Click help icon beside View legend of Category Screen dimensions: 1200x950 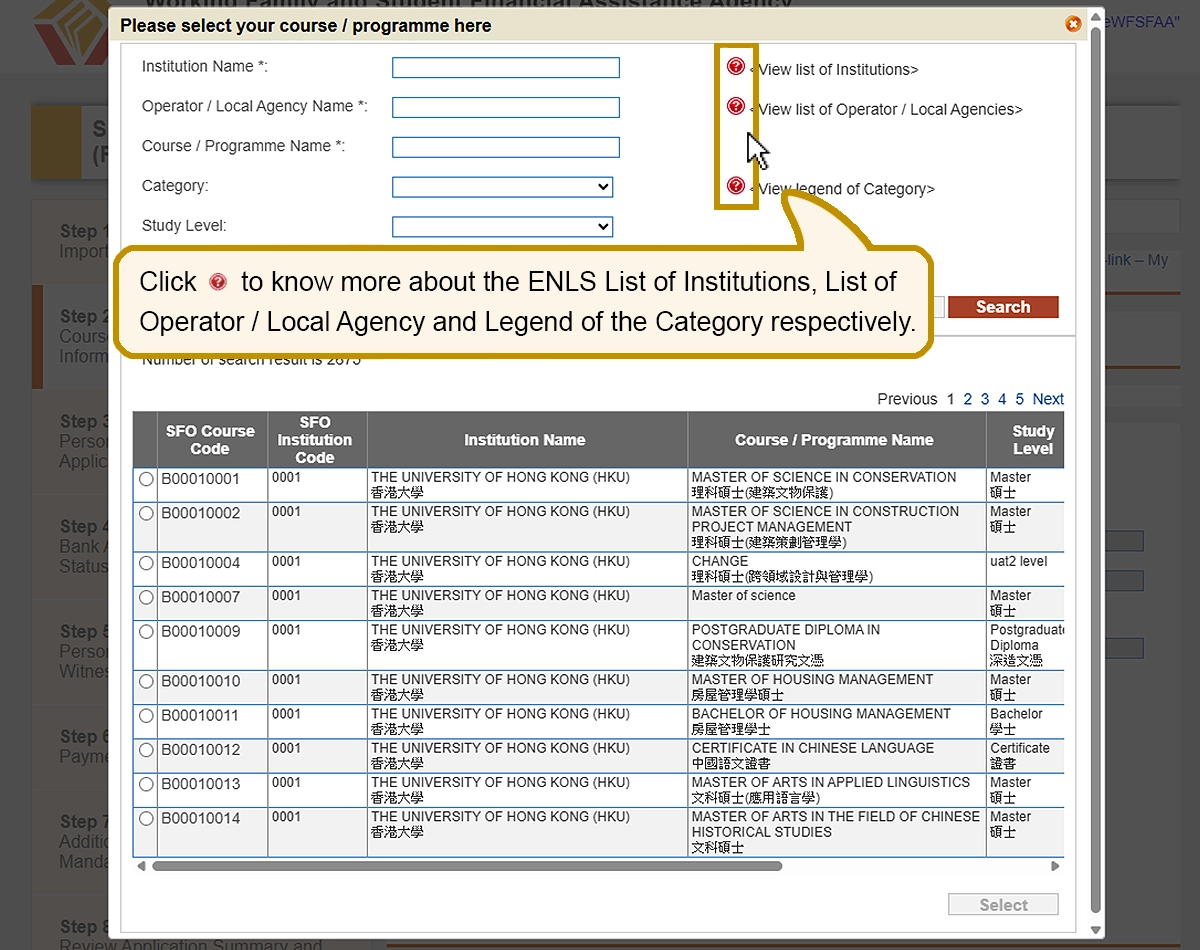[736, 186]
